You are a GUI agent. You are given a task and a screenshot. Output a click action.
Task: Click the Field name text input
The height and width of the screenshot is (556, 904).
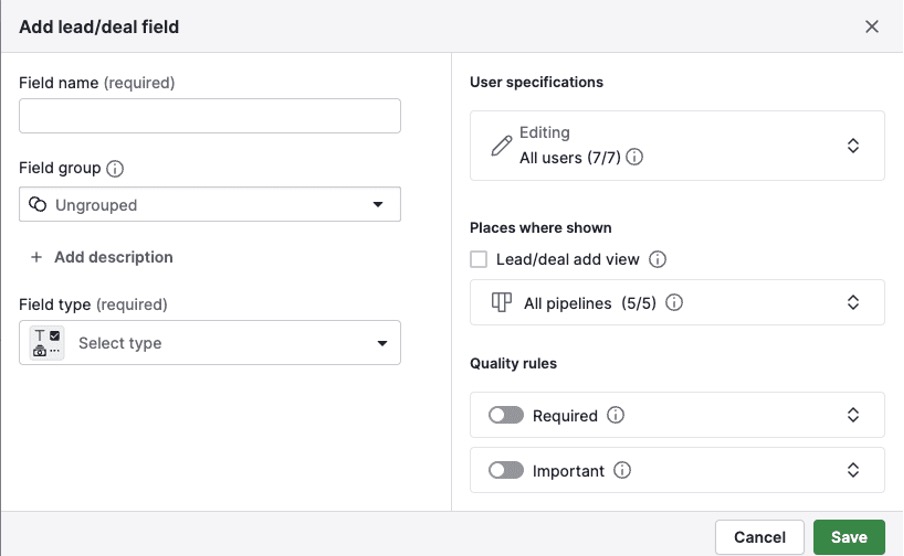tap(210, 116)
